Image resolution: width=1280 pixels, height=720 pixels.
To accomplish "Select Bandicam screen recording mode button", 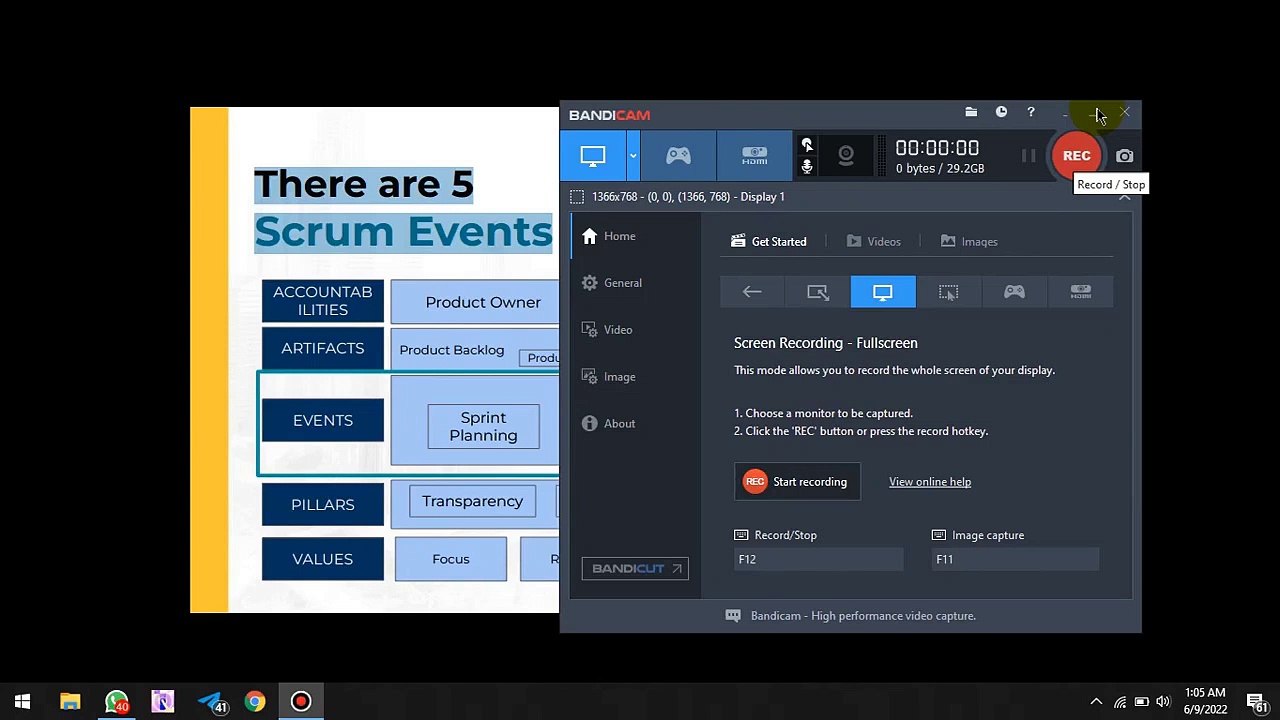I will pos(593,156).
